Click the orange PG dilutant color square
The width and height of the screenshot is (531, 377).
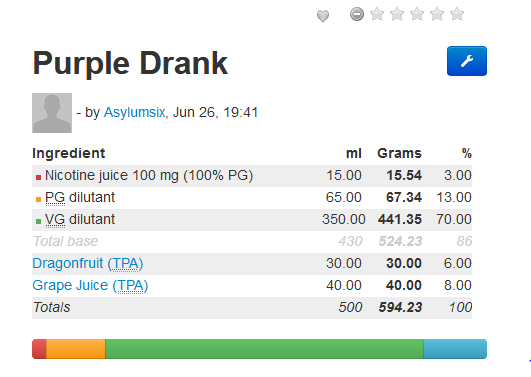tap(38, 199)
